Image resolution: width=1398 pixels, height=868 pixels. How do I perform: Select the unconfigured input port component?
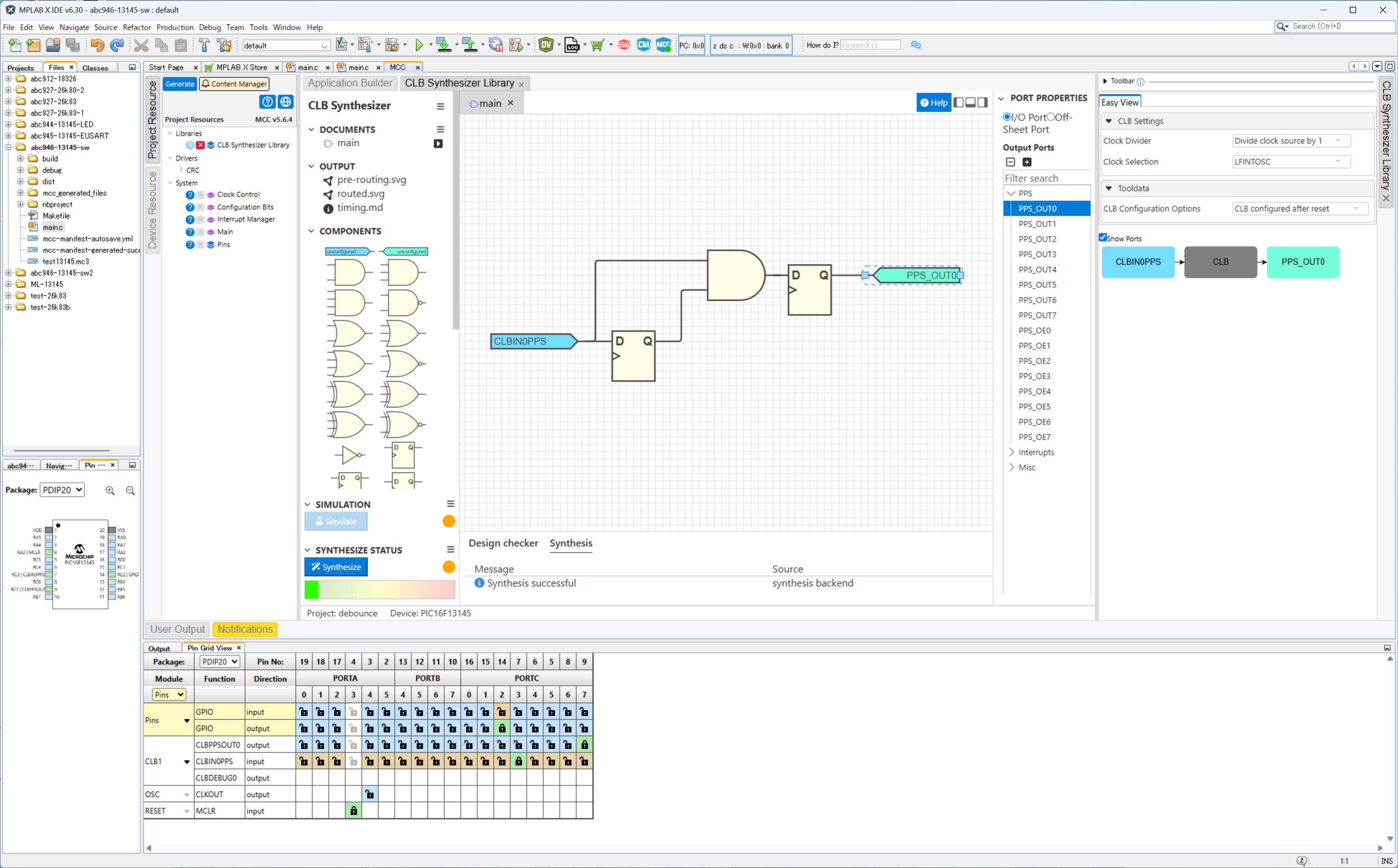pos(349,251)
